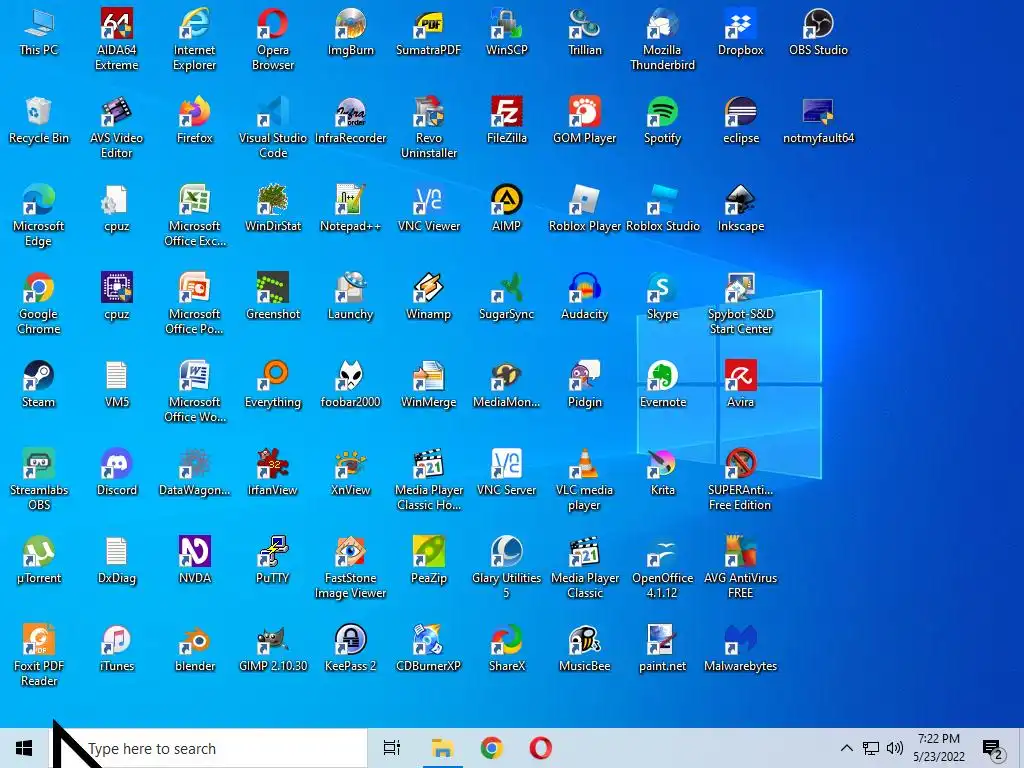Select the AIDA64 Extreme shortcut
1024x768 pixels.
117,39
